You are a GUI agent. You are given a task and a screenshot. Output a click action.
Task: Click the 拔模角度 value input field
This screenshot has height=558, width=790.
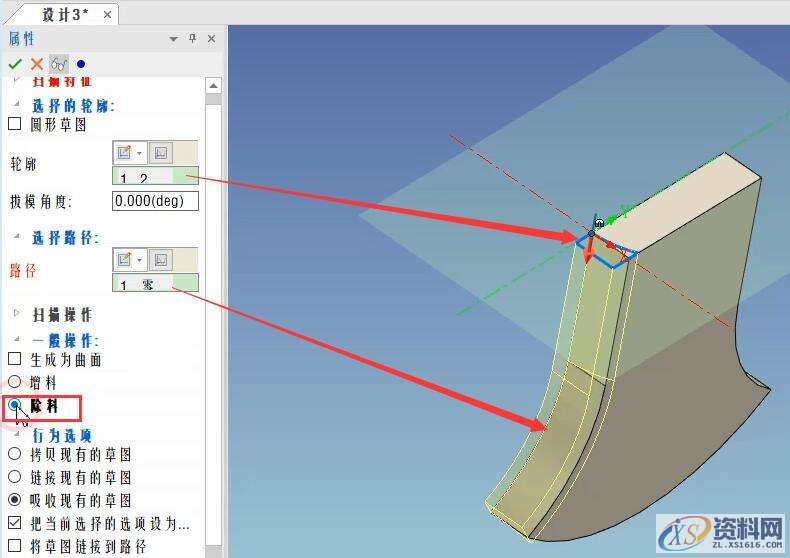(156, 200)
